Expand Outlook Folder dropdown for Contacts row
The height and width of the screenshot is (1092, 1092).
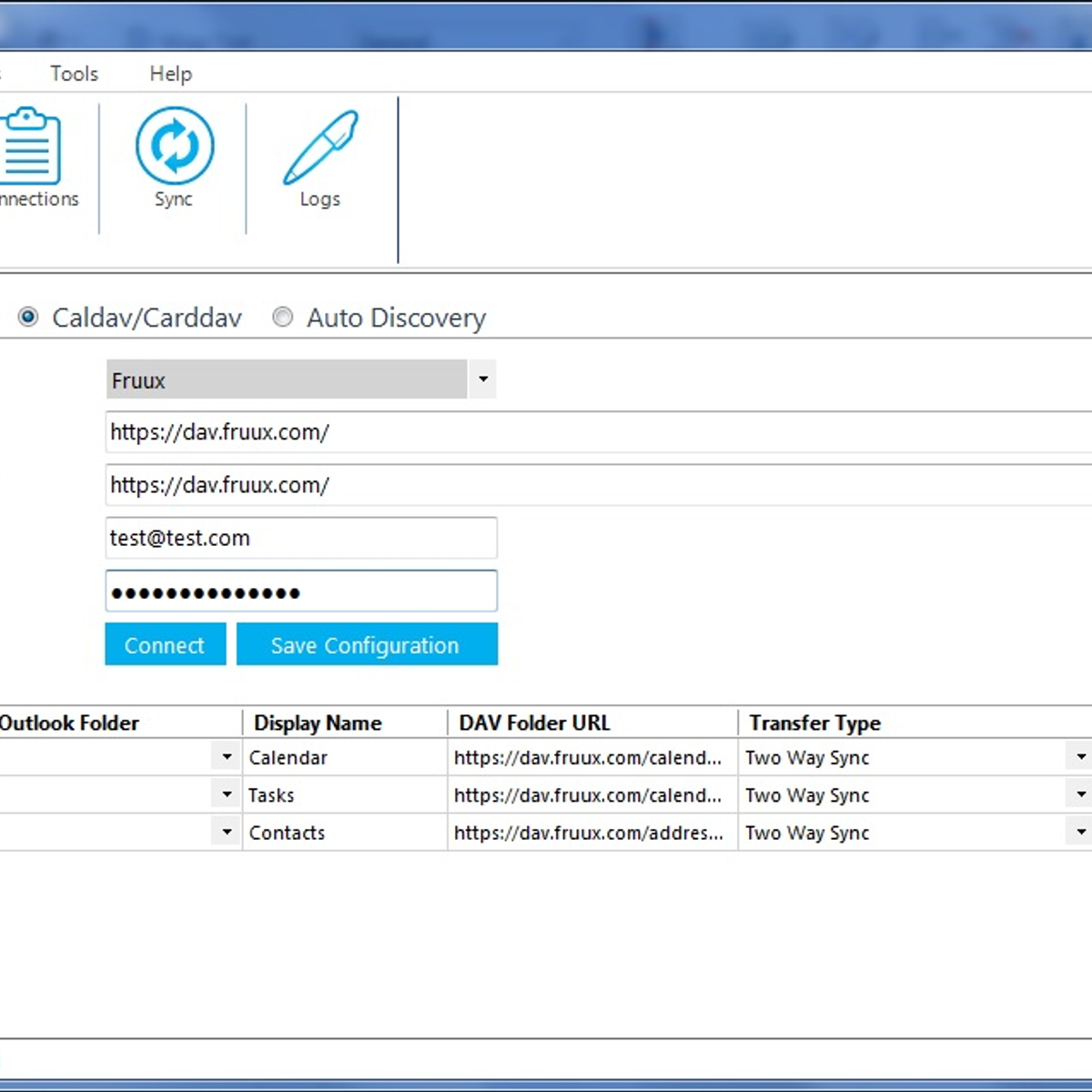click(226, 832)
